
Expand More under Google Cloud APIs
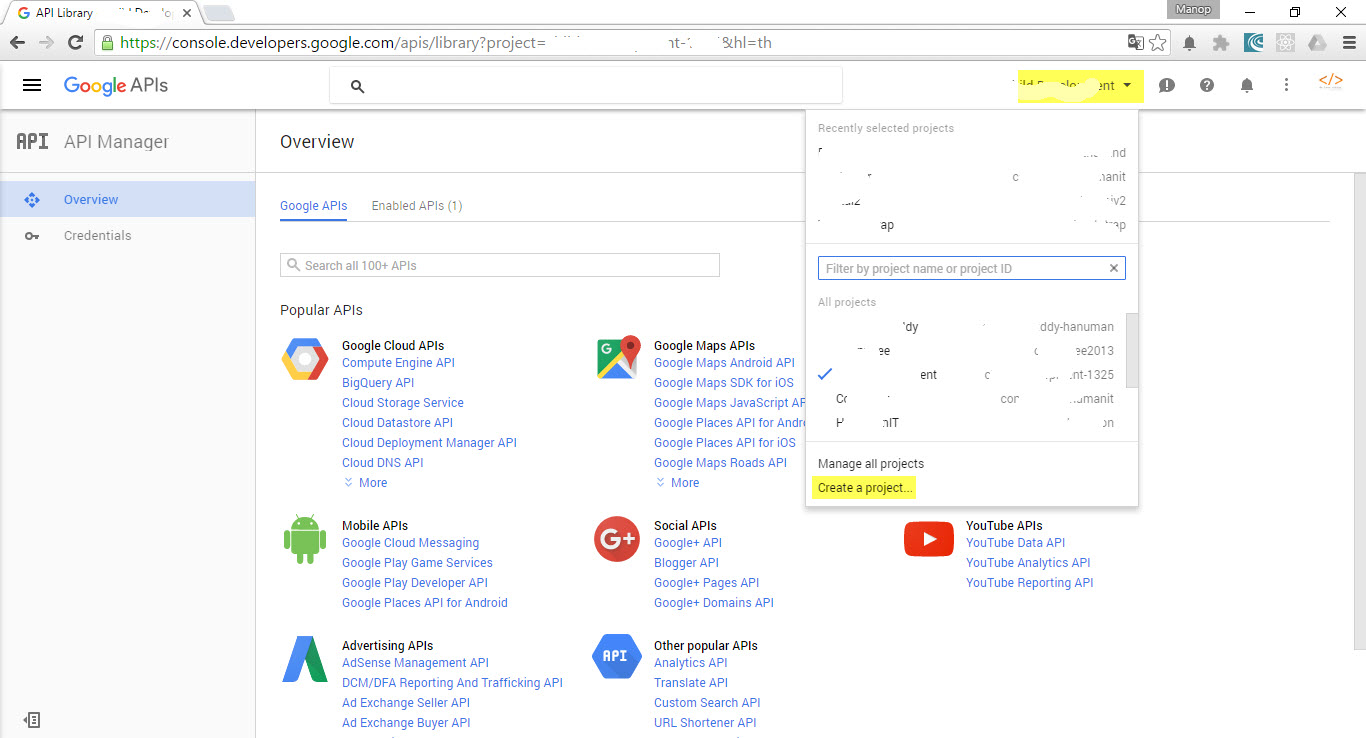click(x=365, y=482)
